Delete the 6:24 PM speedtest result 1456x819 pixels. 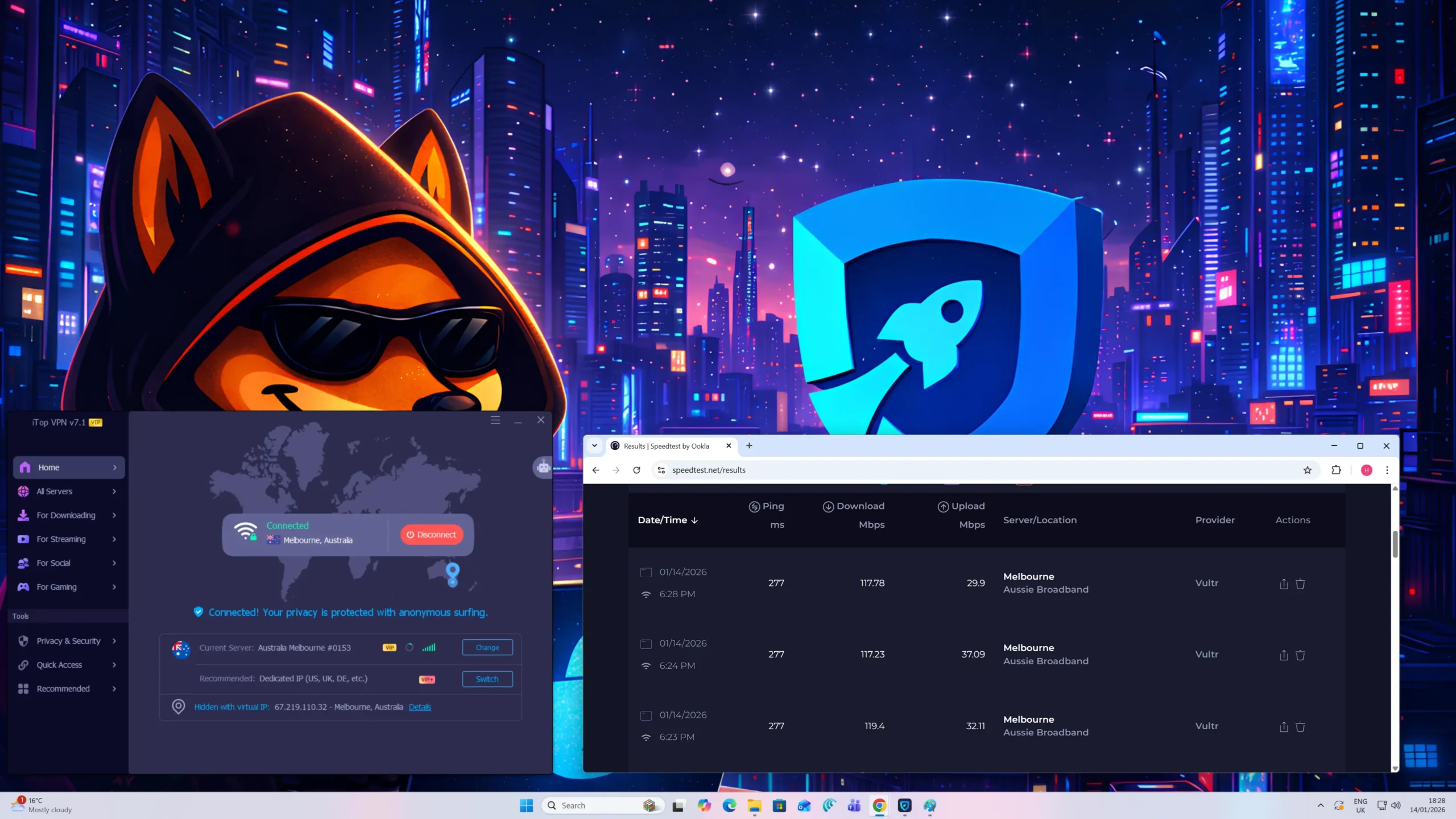coord(1300,655)
